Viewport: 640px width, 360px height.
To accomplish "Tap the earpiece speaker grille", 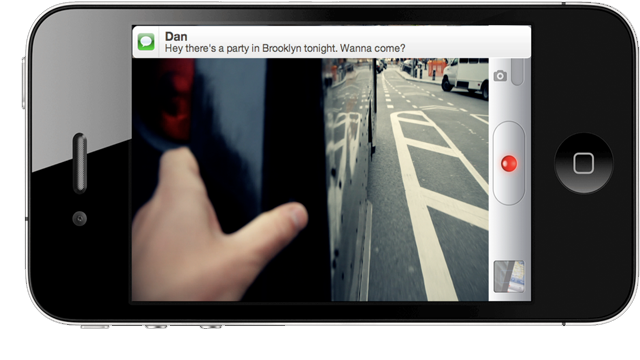I will (x=80, y=163).
